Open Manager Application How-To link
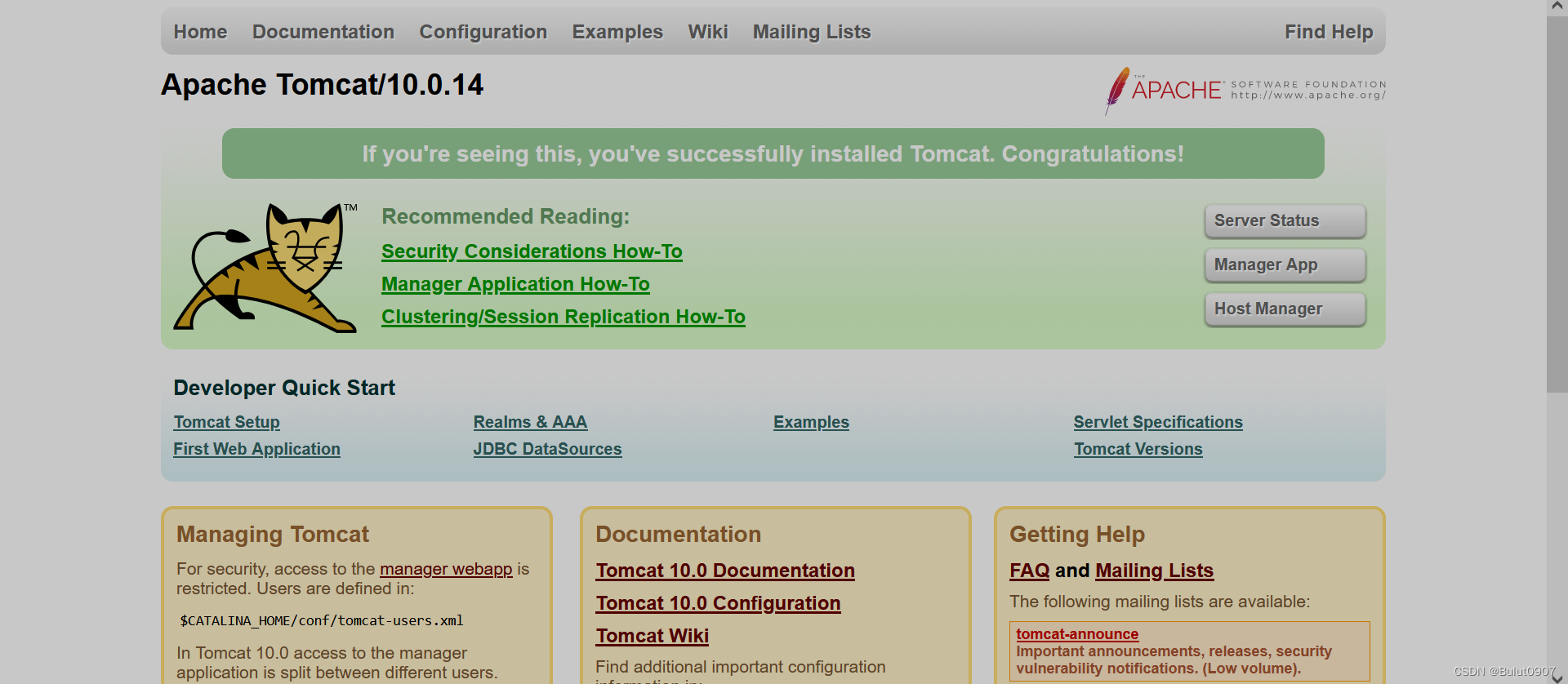This screenshot has width=1568, height=684. [x=515, y=284]
